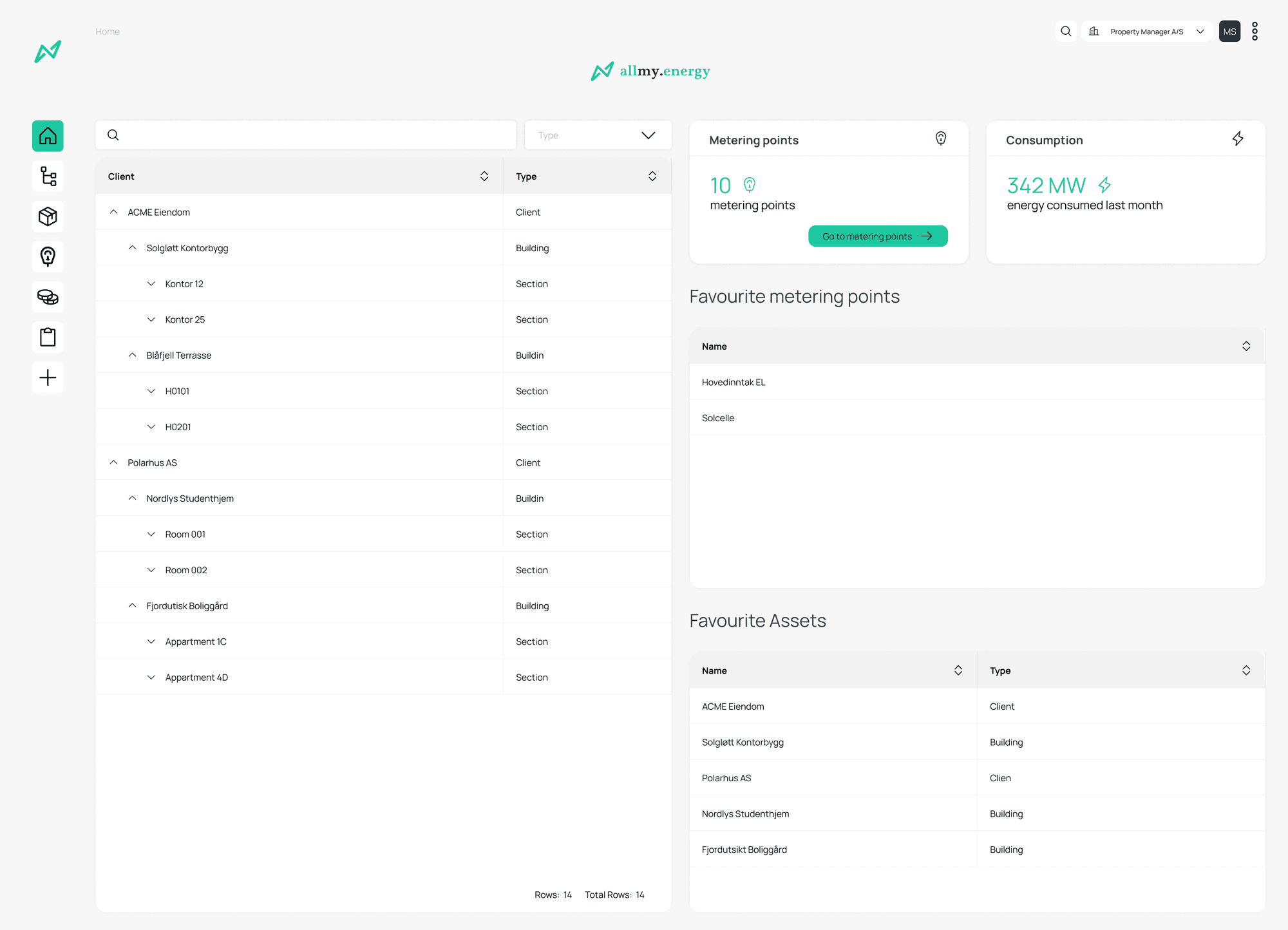This screenshot has width=1288, height=930.
Task: Sort favourite metering points by Name
Action: click(1246, 346)
